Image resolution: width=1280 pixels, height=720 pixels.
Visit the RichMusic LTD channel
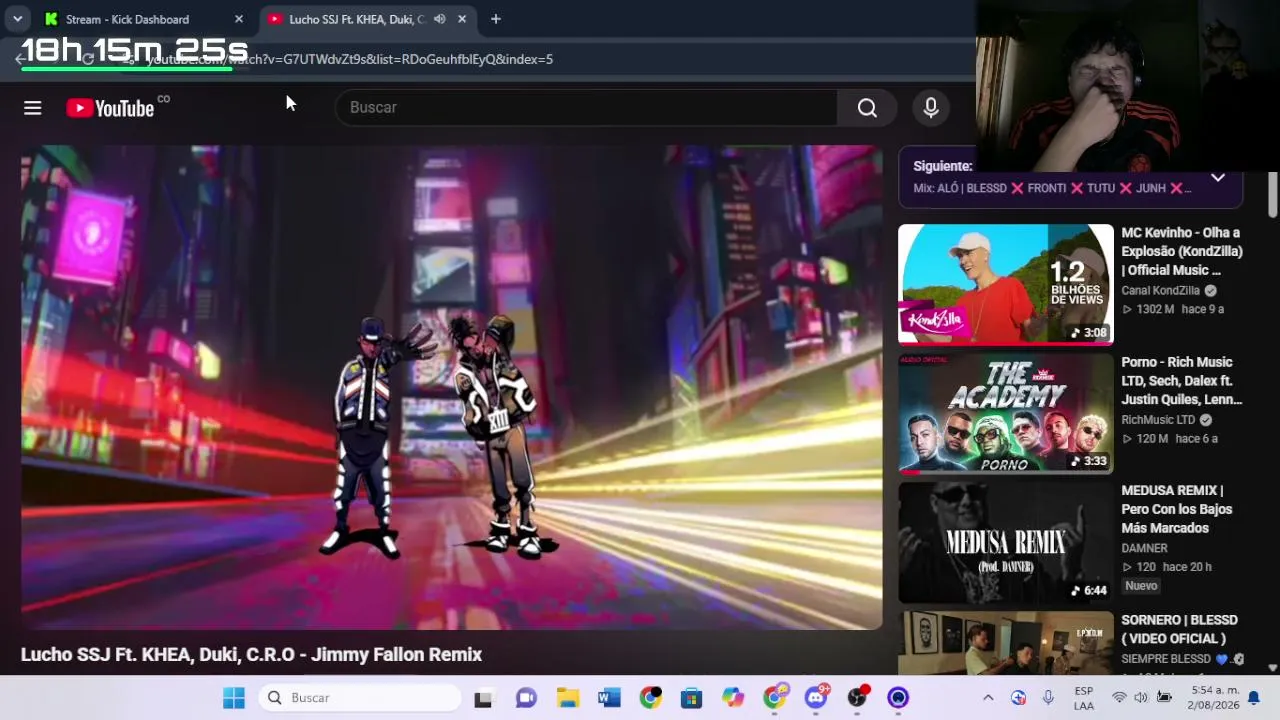(x=1158, y=420)
